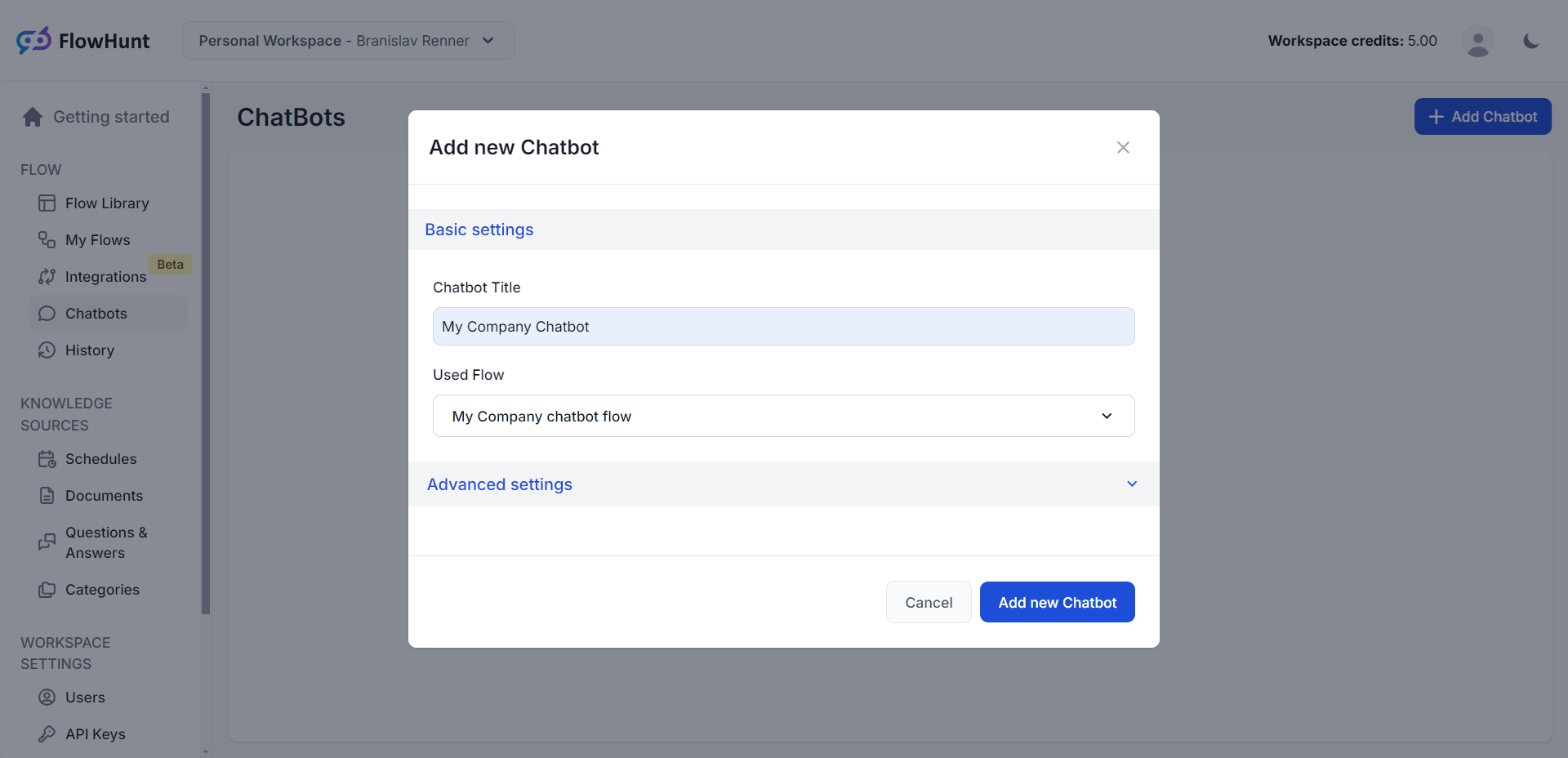
Task: Click the Schedules calendar icon
Action: tap(47, 459)
